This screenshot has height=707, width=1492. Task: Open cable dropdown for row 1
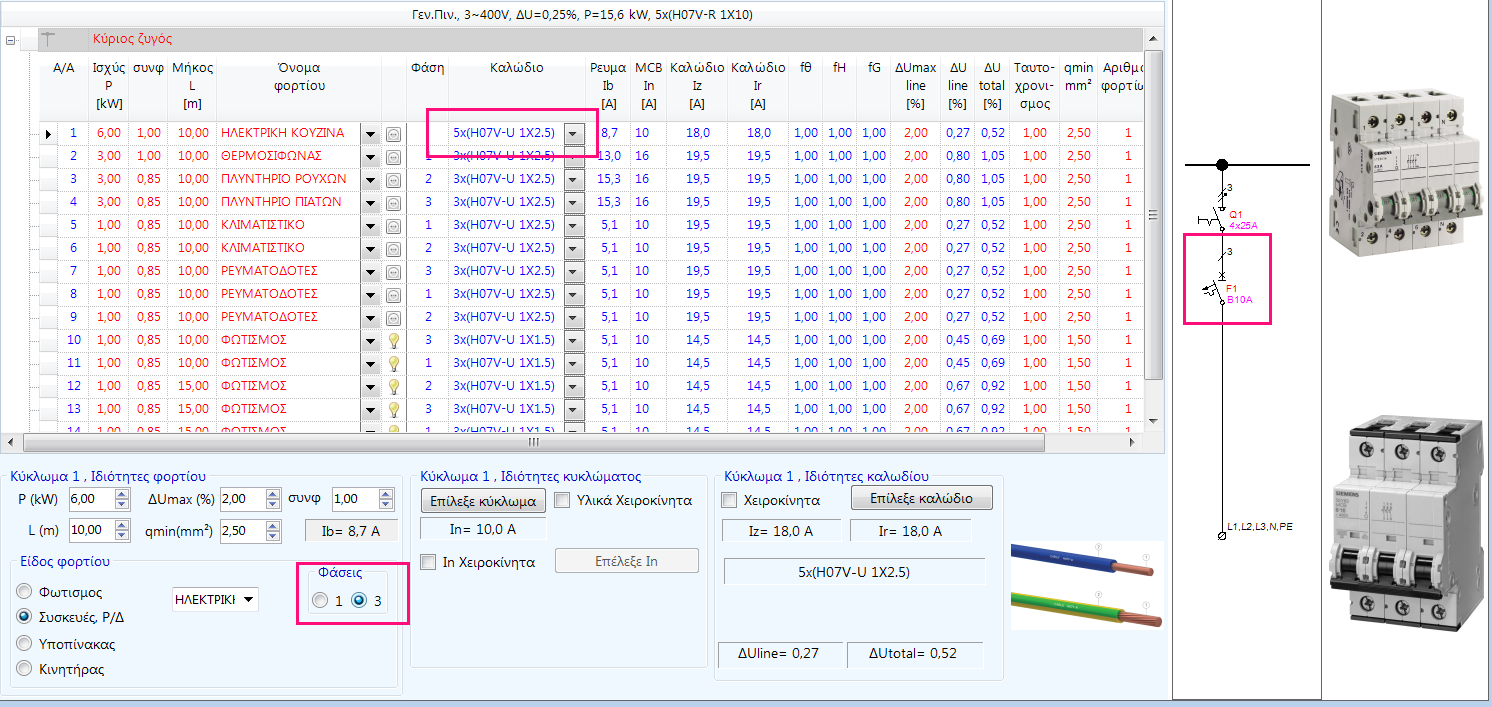click(x=574, y=133)
